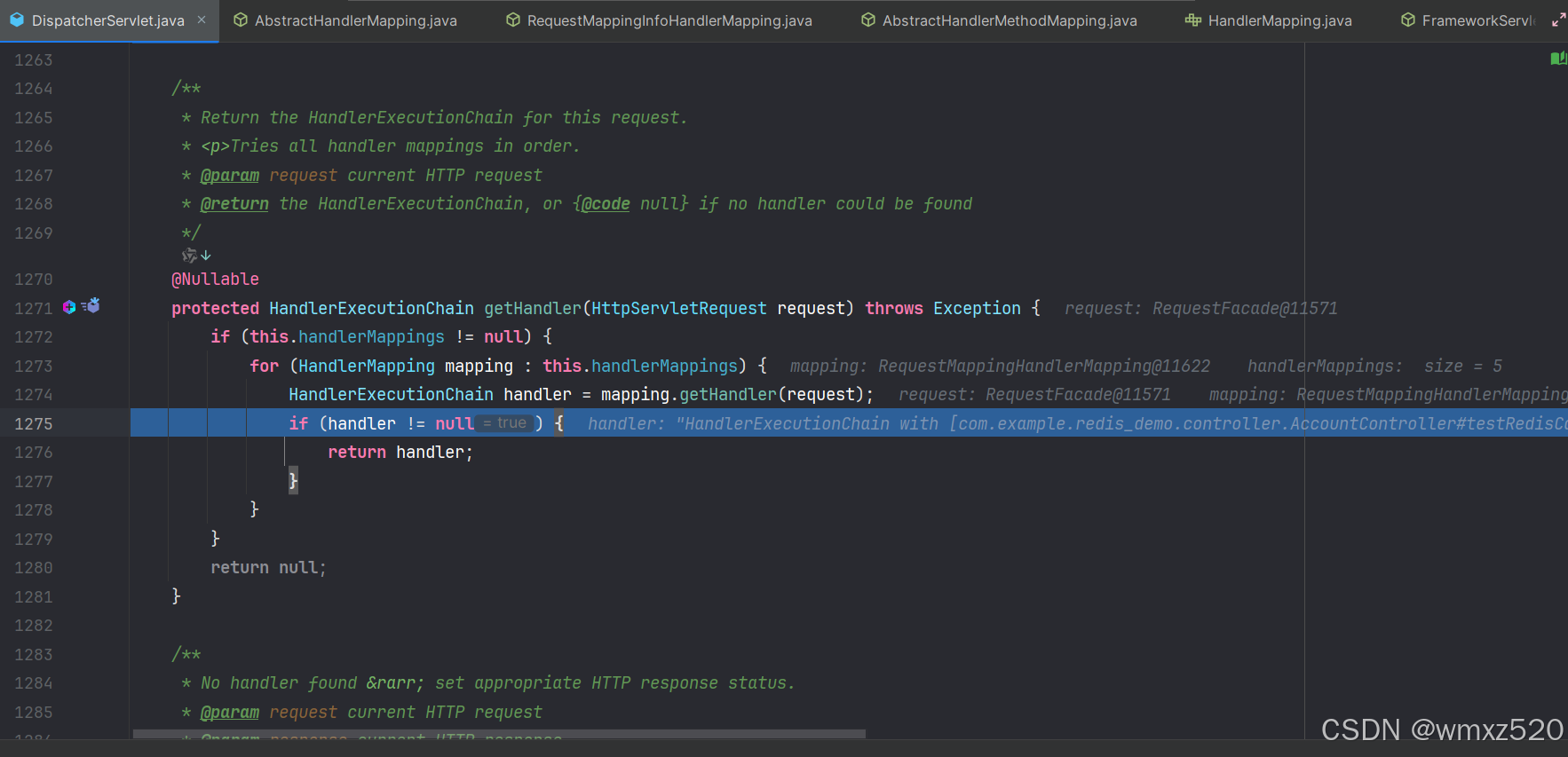Open the FrameworkServlet tab
Image resolution: width=1568 pixels, height=757 pixels.
[1468, 20]
